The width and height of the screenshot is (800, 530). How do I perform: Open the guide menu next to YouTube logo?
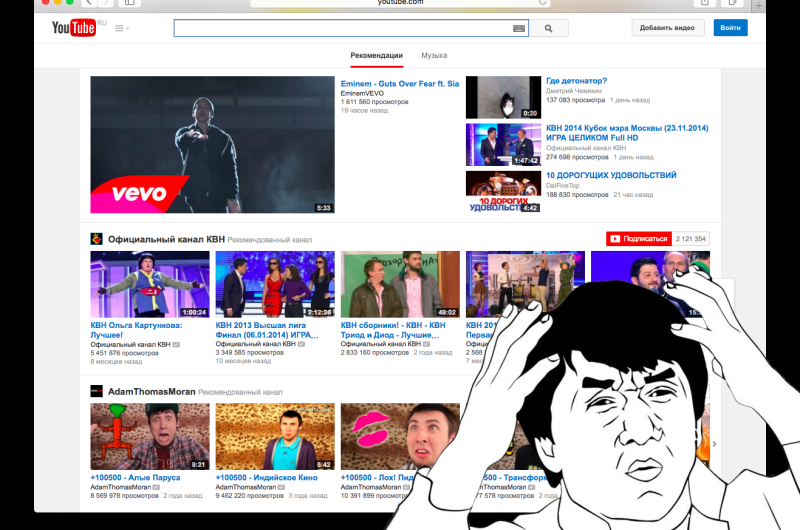coord(121,29)
